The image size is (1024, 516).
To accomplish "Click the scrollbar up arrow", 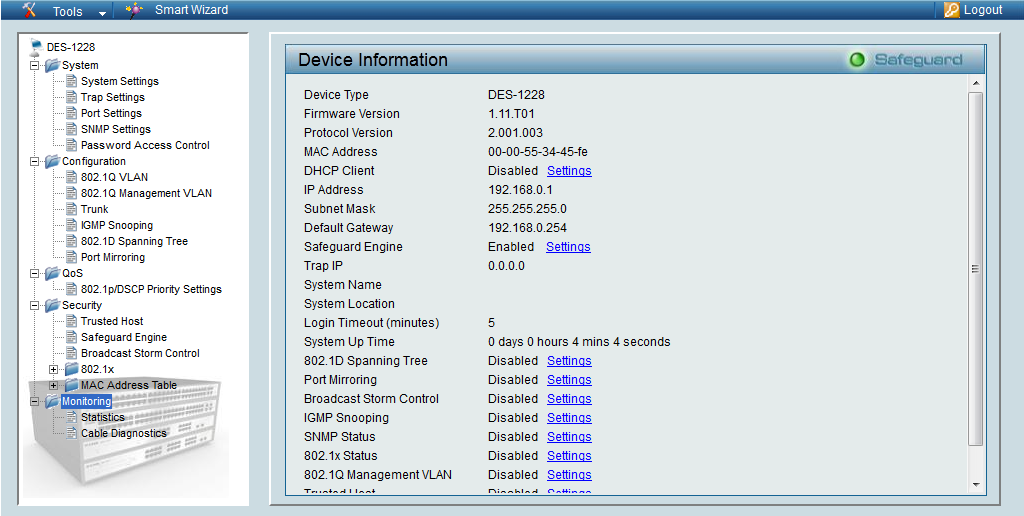I will [x=976, y=84].
